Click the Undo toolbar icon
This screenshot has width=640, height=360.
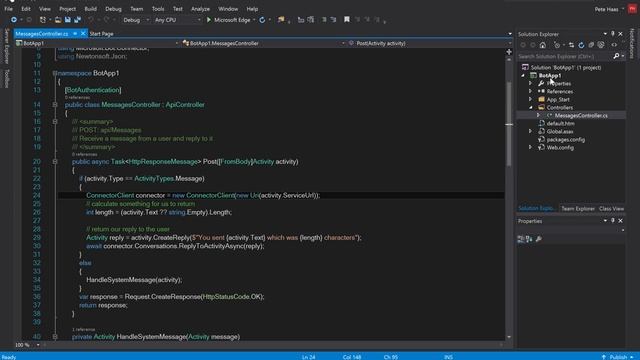pyautogui.click(x=91, y=20)
